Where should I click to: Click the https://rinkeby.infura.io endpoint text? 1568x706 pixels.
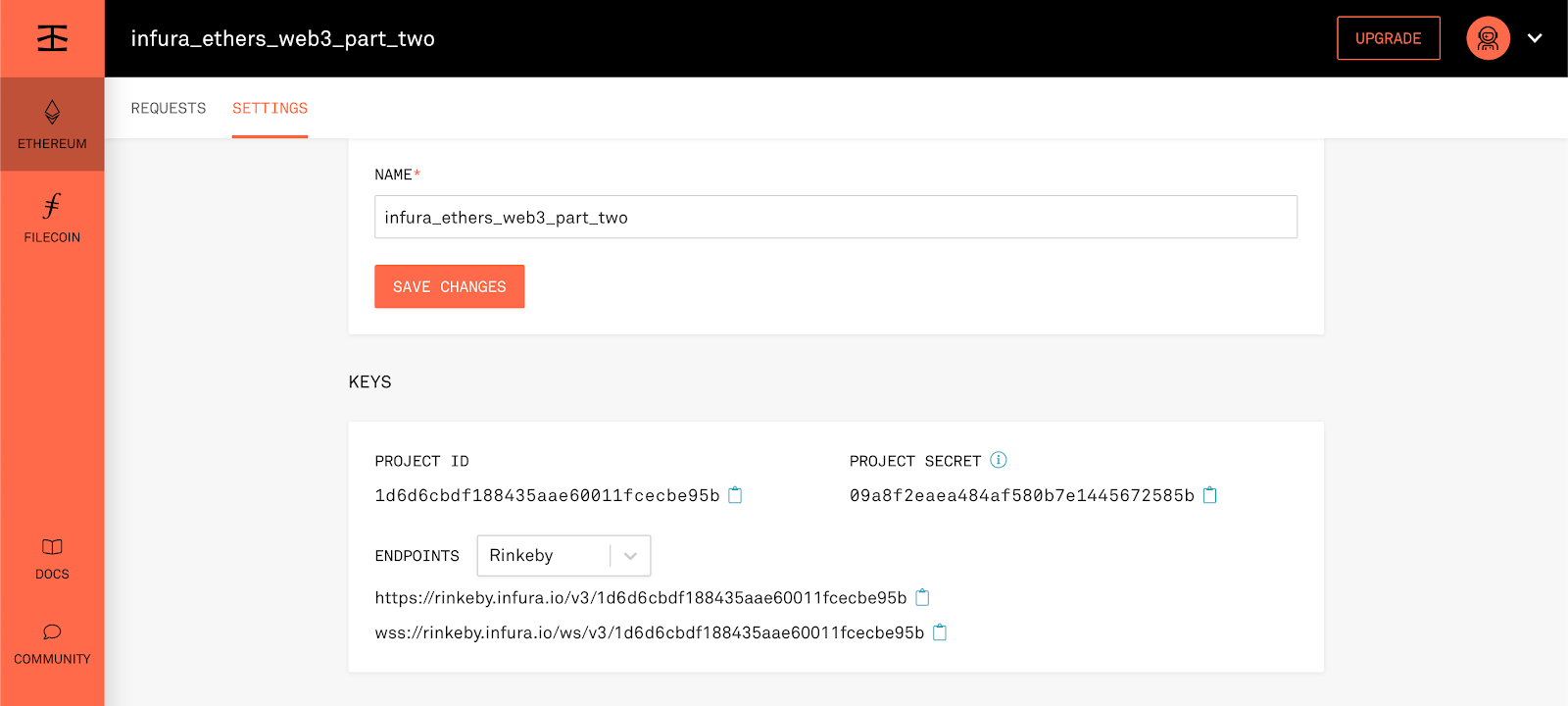coord(641,597)
